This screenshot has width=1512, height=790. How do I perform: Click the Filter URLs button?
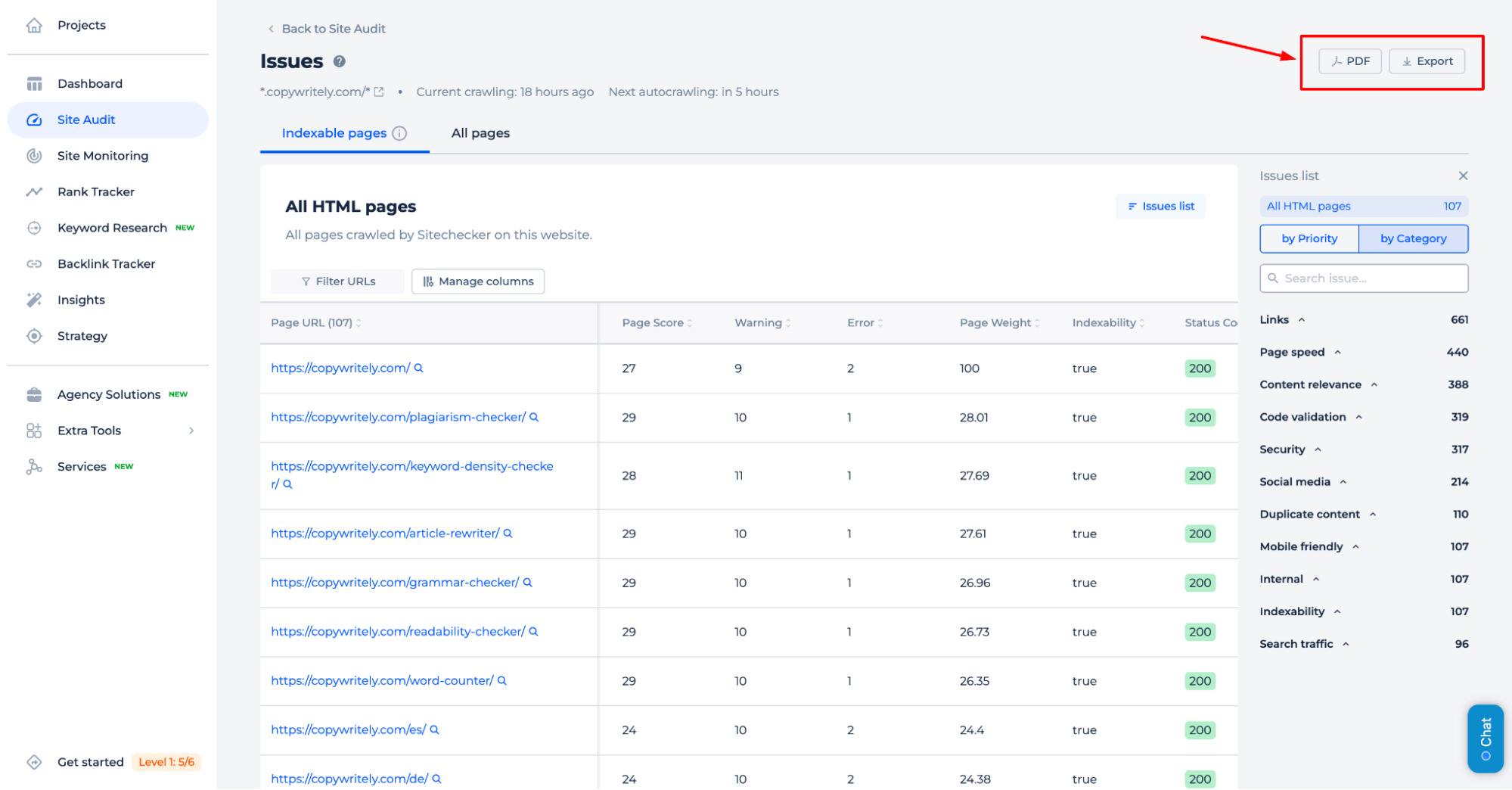point(338,281)
